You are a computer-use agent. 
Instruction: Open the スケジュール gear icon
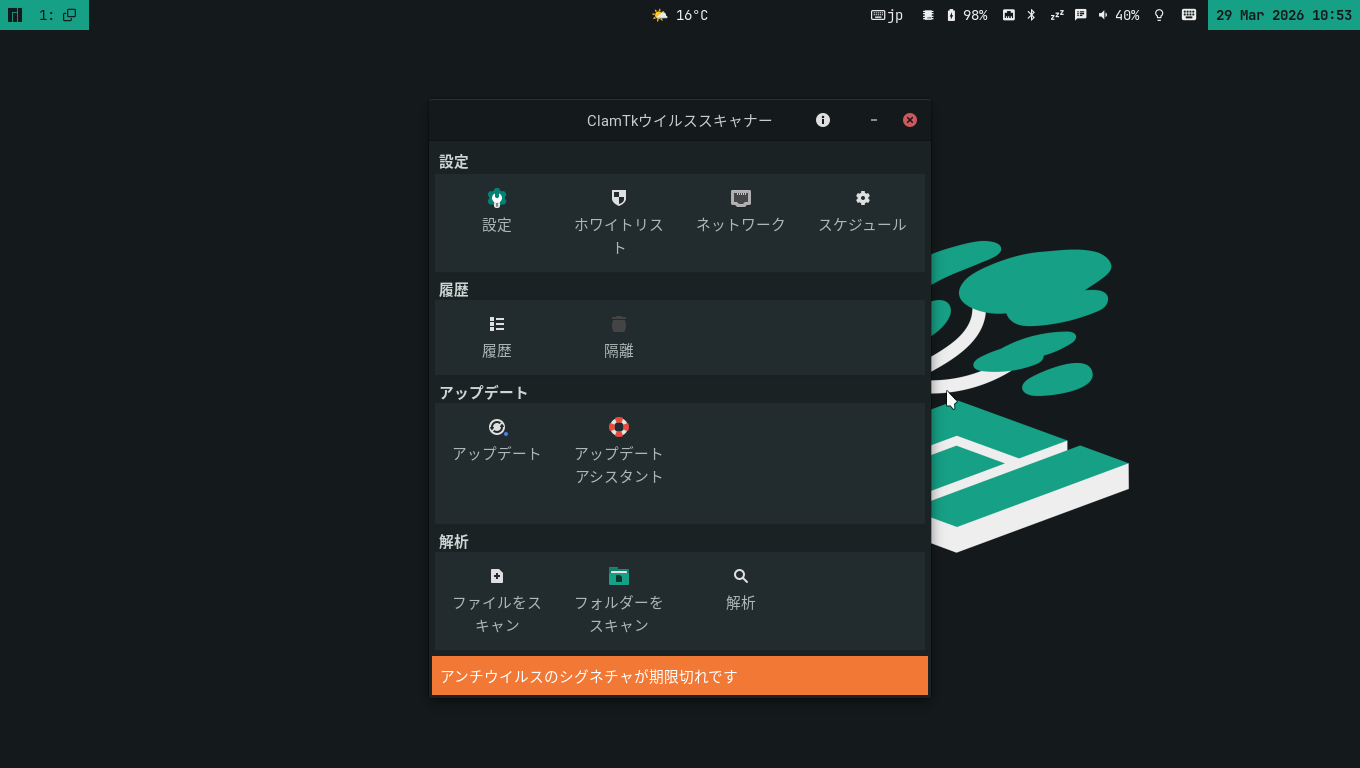(863, 198)
